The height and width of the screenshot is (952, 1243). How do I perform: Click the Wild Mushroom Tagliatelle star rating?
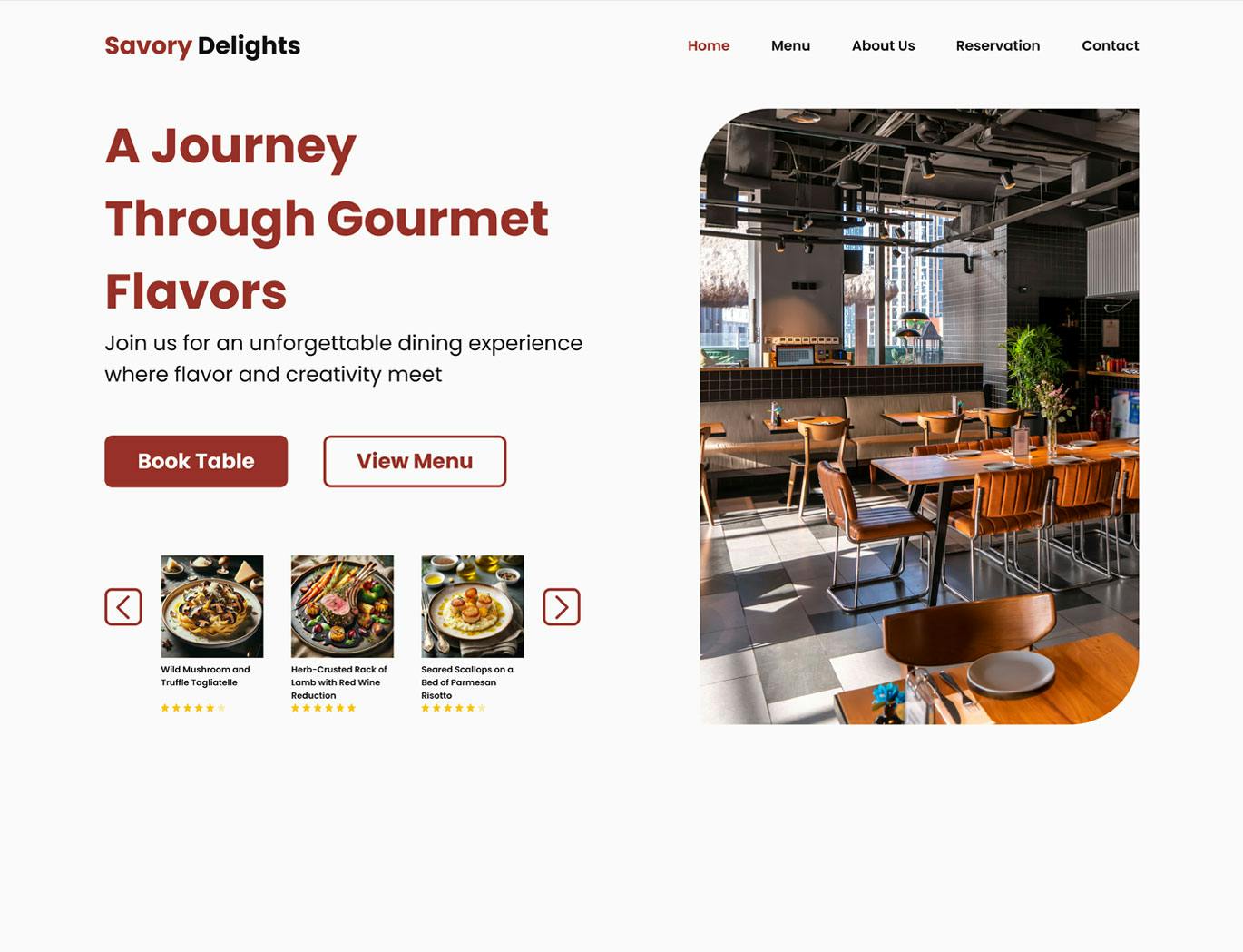[x=193, y=708]
